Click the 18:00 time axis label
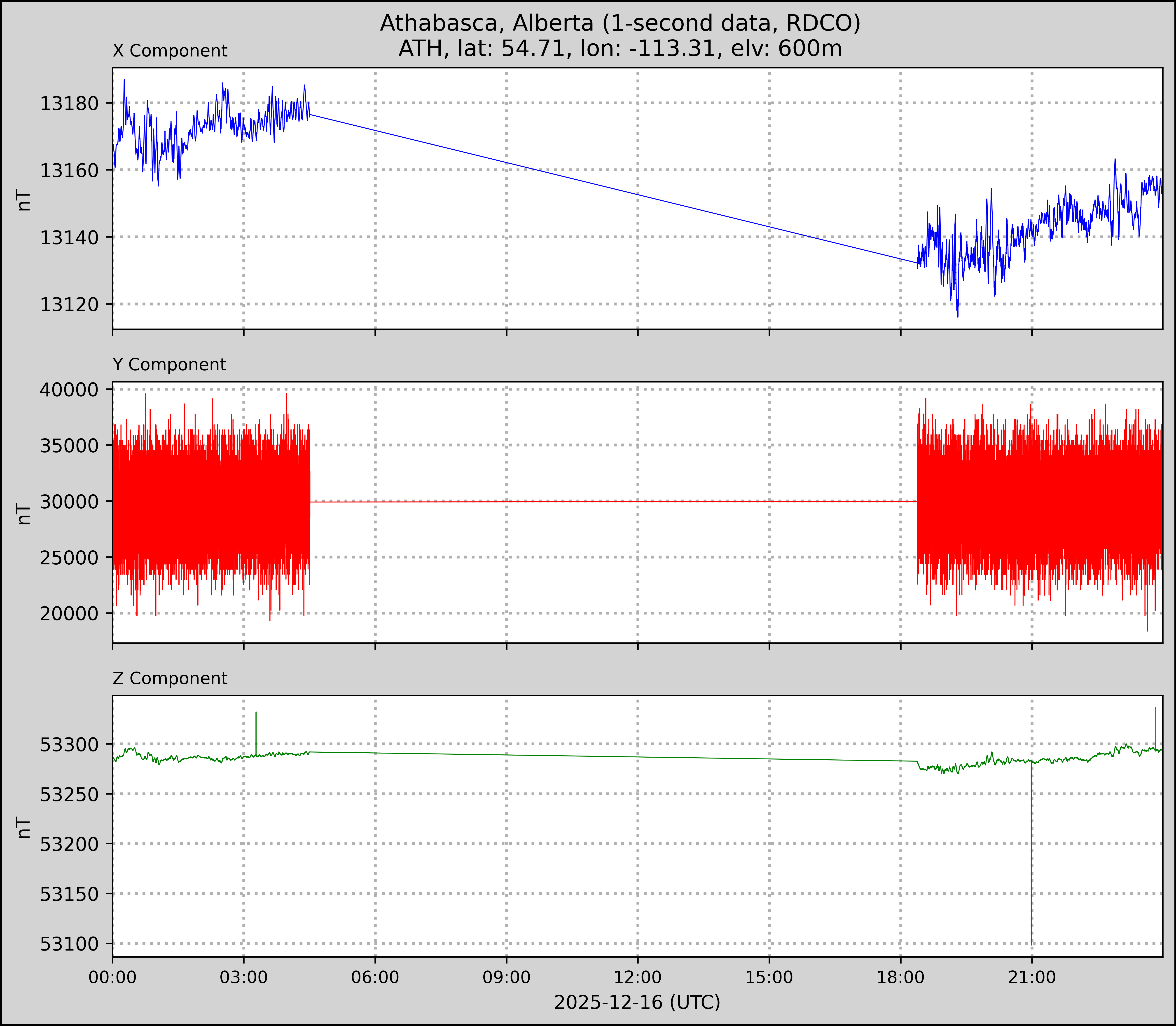This screenshot has height=1026, width=1176. (x=901, y=977)
